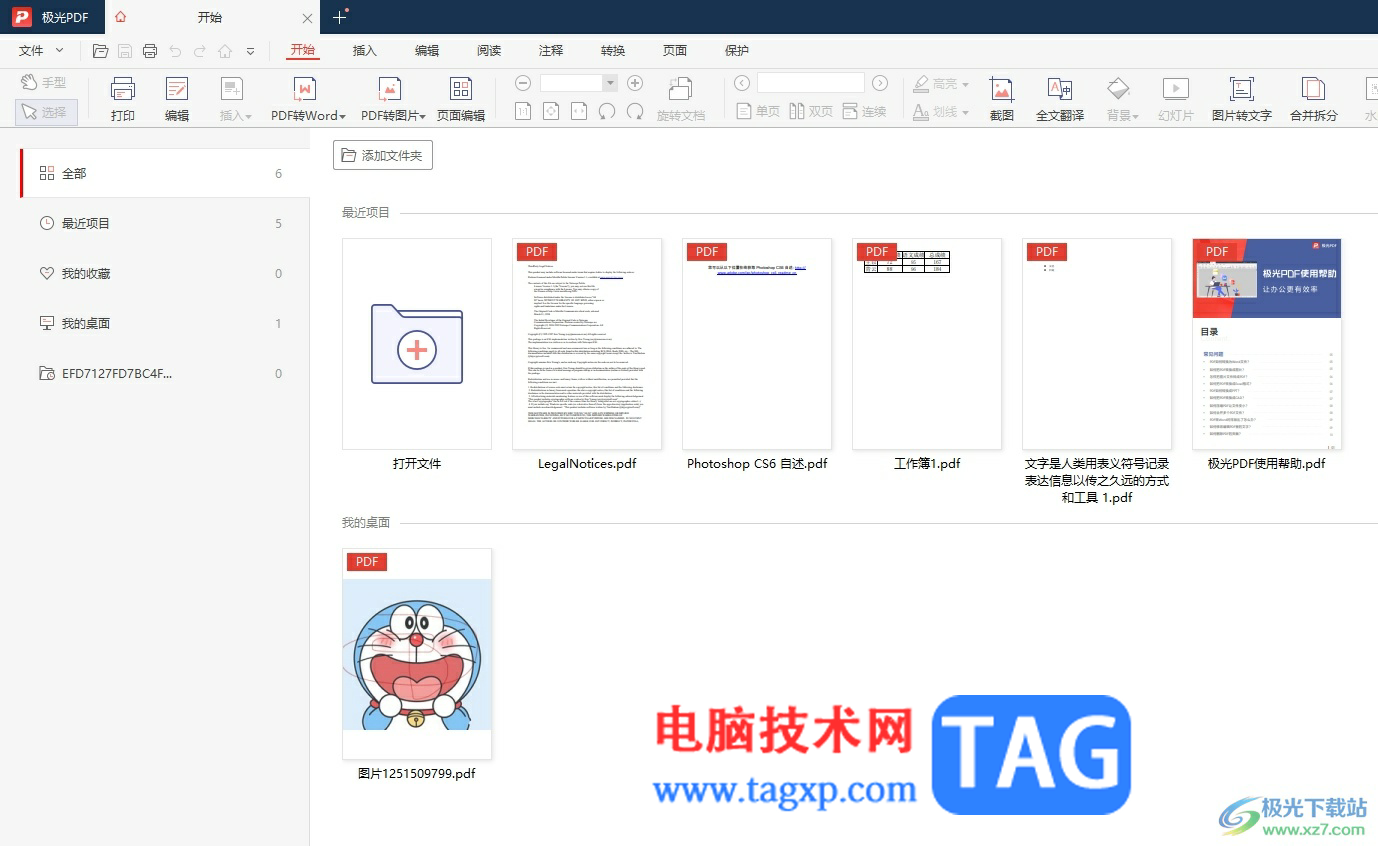Viewport: 1378px width, 846px height.
Task: Switch to 双页 double page view
Action: tap(811, 111)
